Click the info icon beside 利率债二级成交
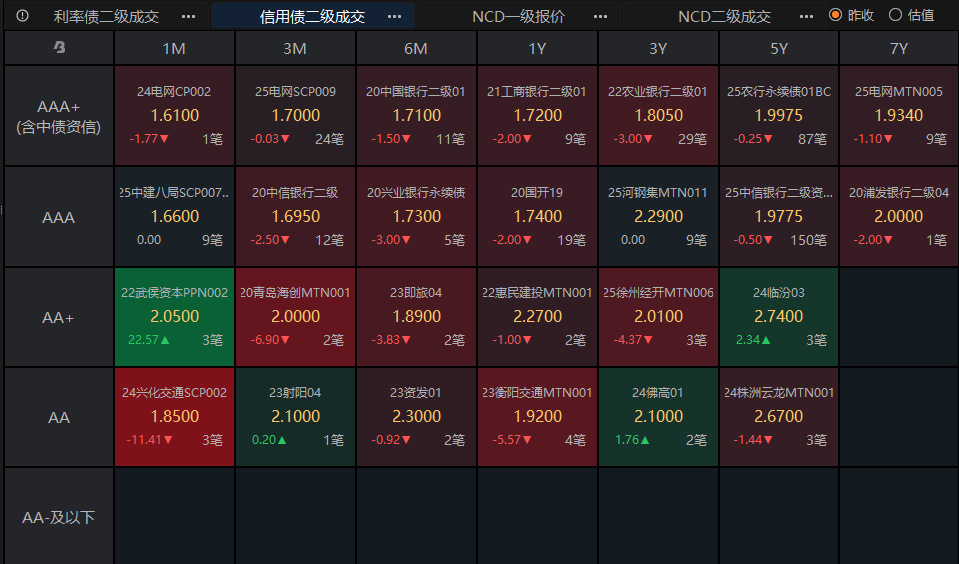This screenshot has height=564, width=959. 22,16
